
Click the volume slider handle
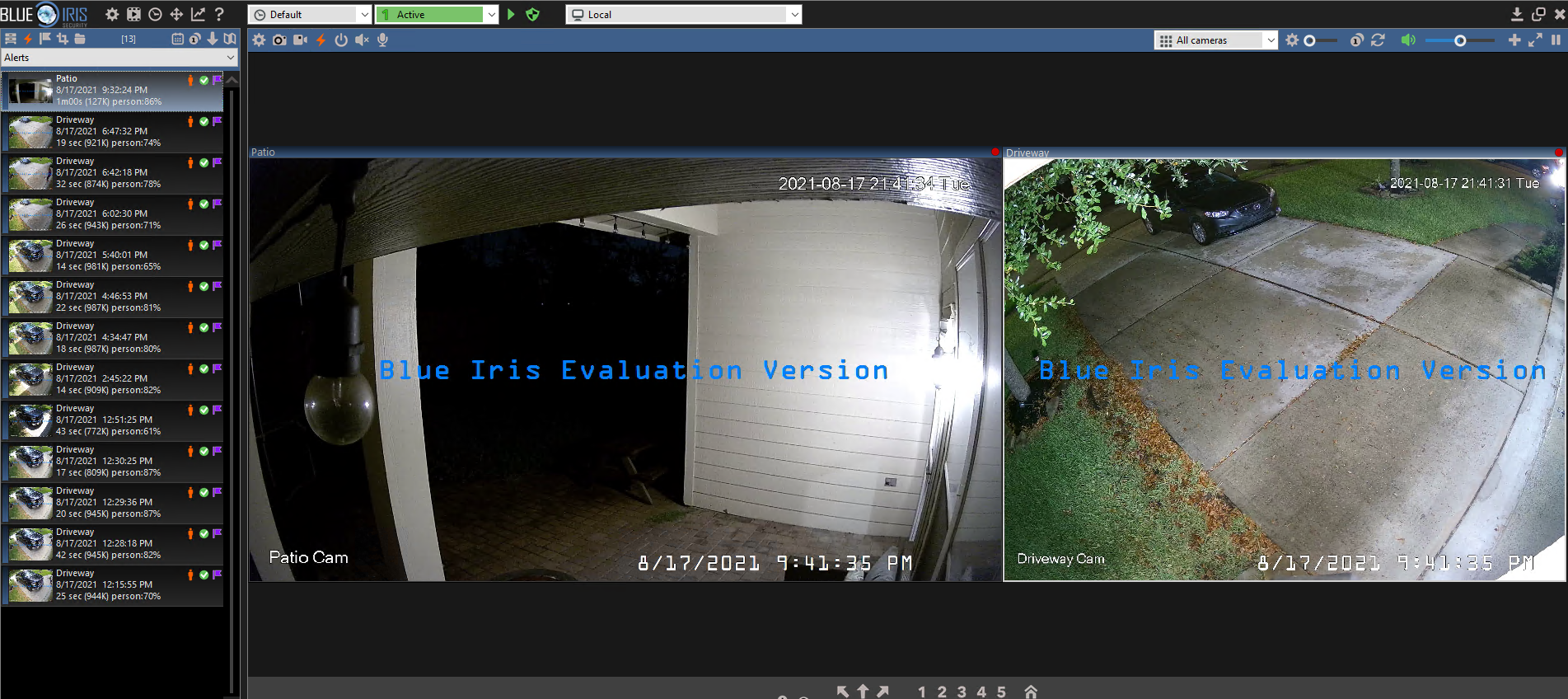(1460, 40)
